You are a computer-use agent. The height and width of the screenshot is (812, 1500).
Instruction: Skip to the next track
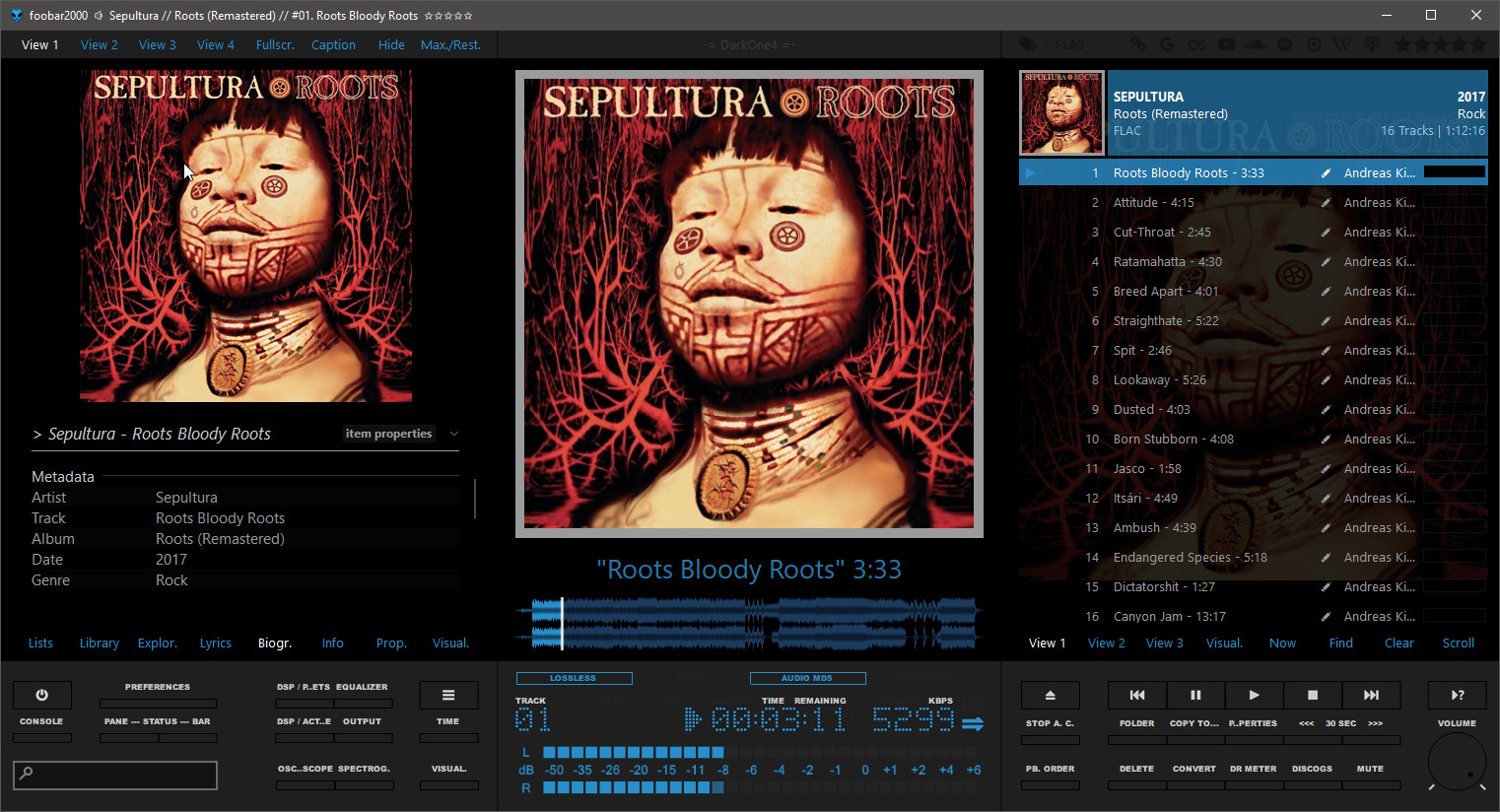[x=1371, y=695]
